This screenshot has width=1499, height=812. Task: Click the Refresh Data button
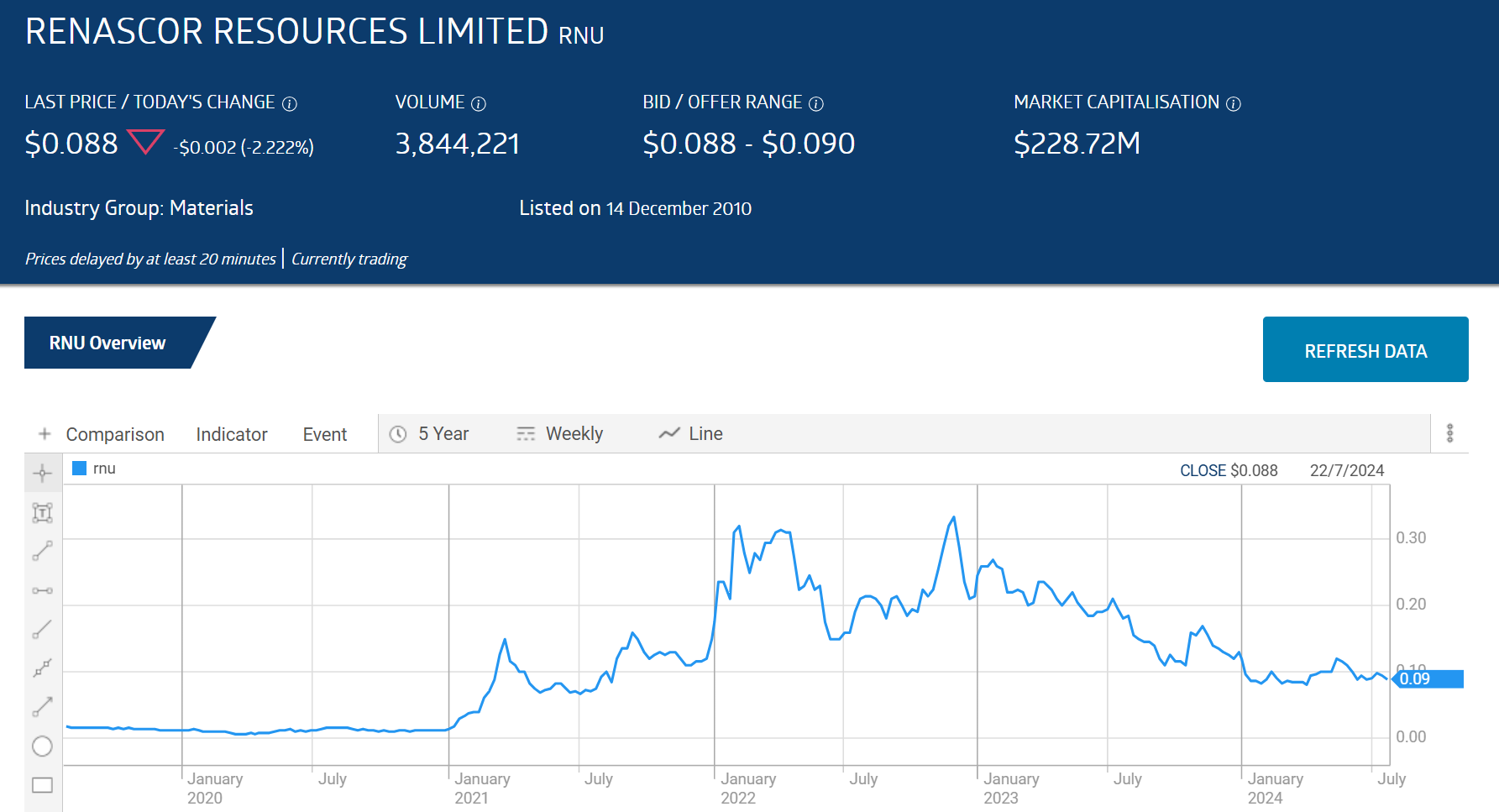pyautogui.click(x=1365, y=349)
